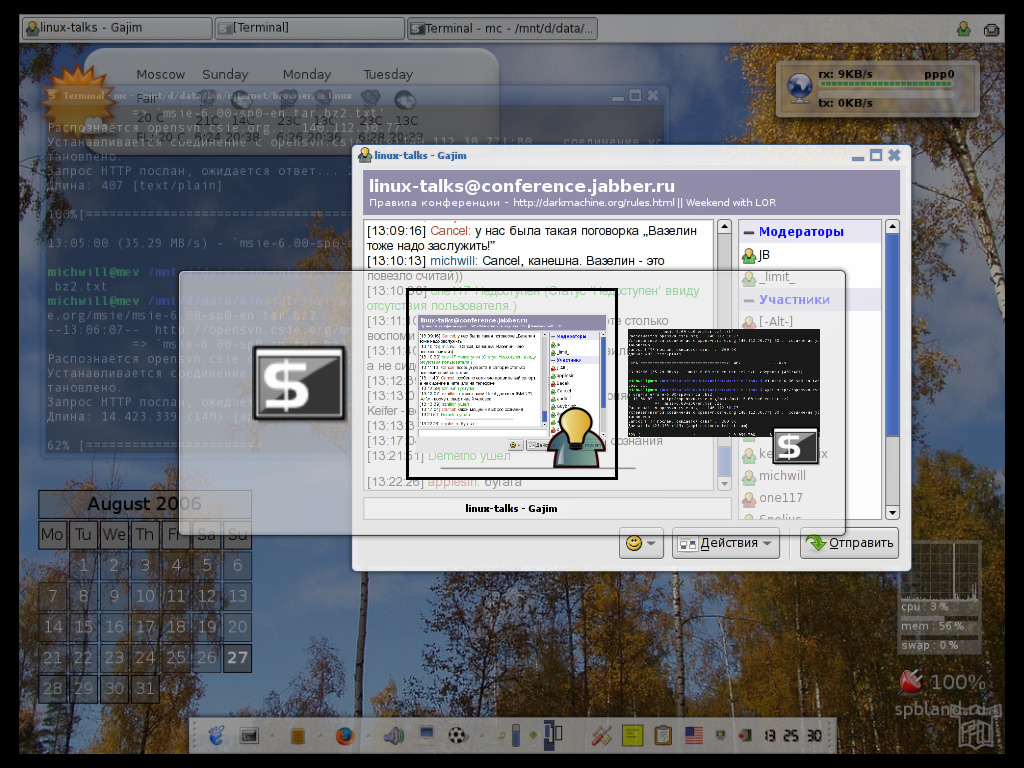Switch to the Terminal - mc taskbar item
1024x768 pixels.
pyautogui.click(x=502, y=28)
